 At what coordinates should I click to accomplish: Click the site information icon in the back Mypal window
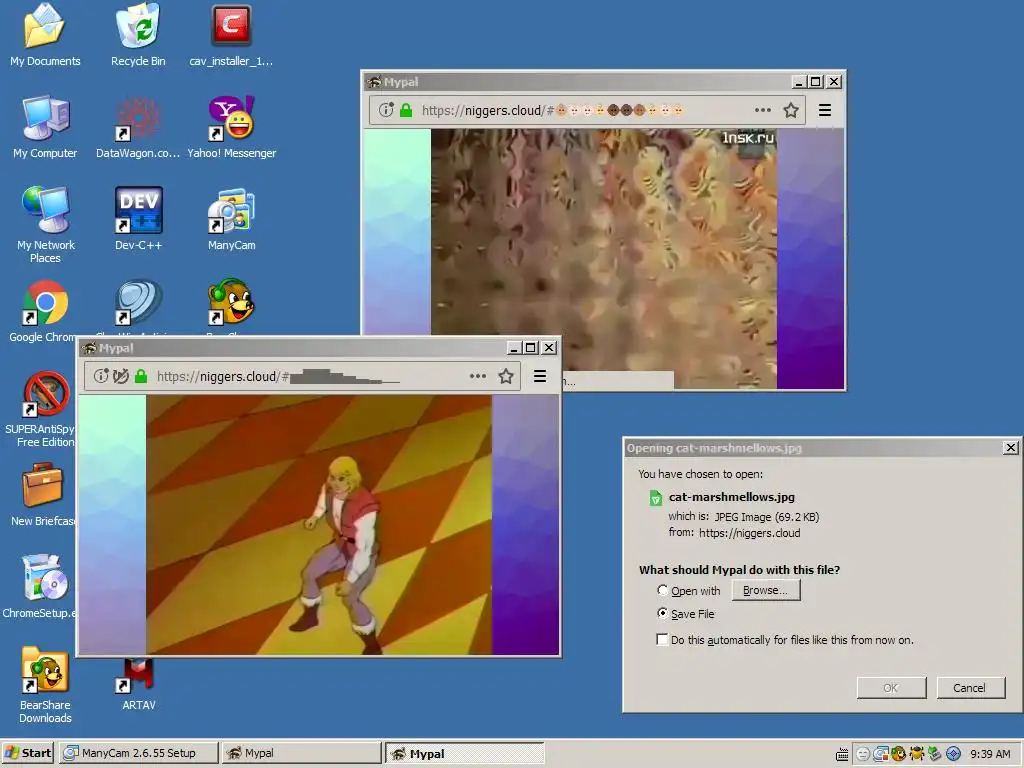[386, 110]
